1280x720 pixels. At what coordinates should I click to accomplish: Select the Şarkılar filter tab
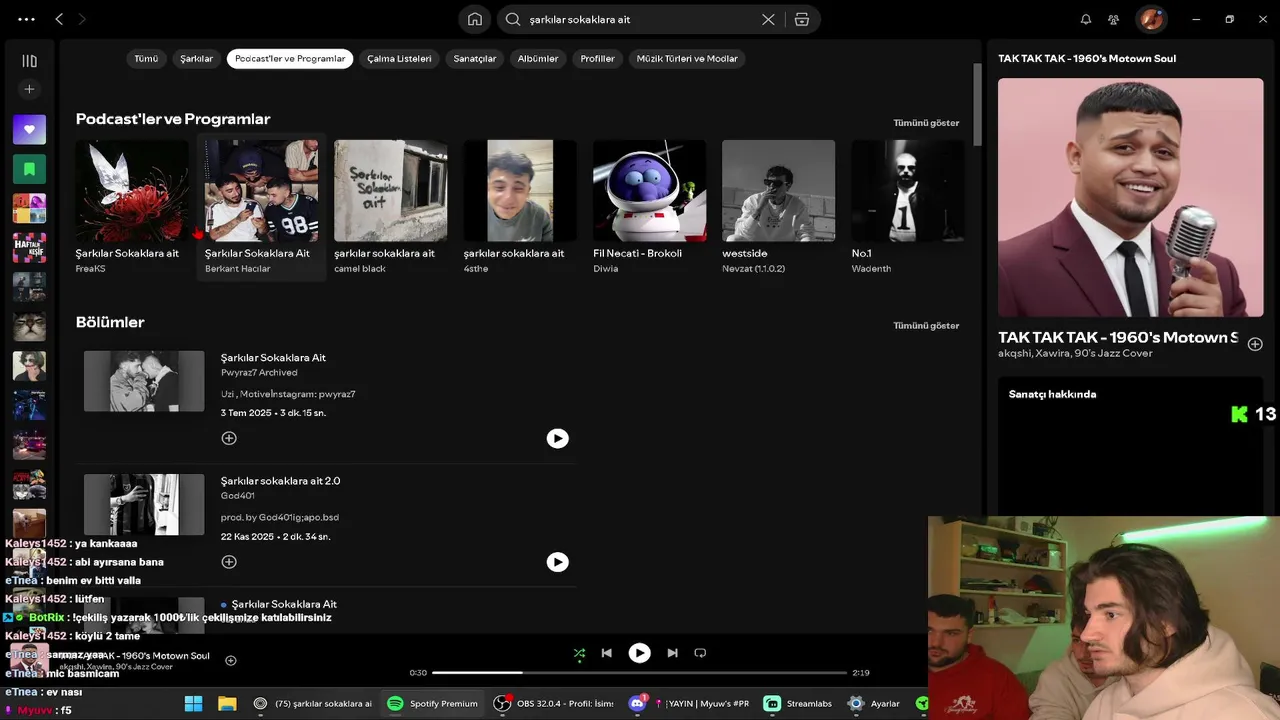[196, 59]
